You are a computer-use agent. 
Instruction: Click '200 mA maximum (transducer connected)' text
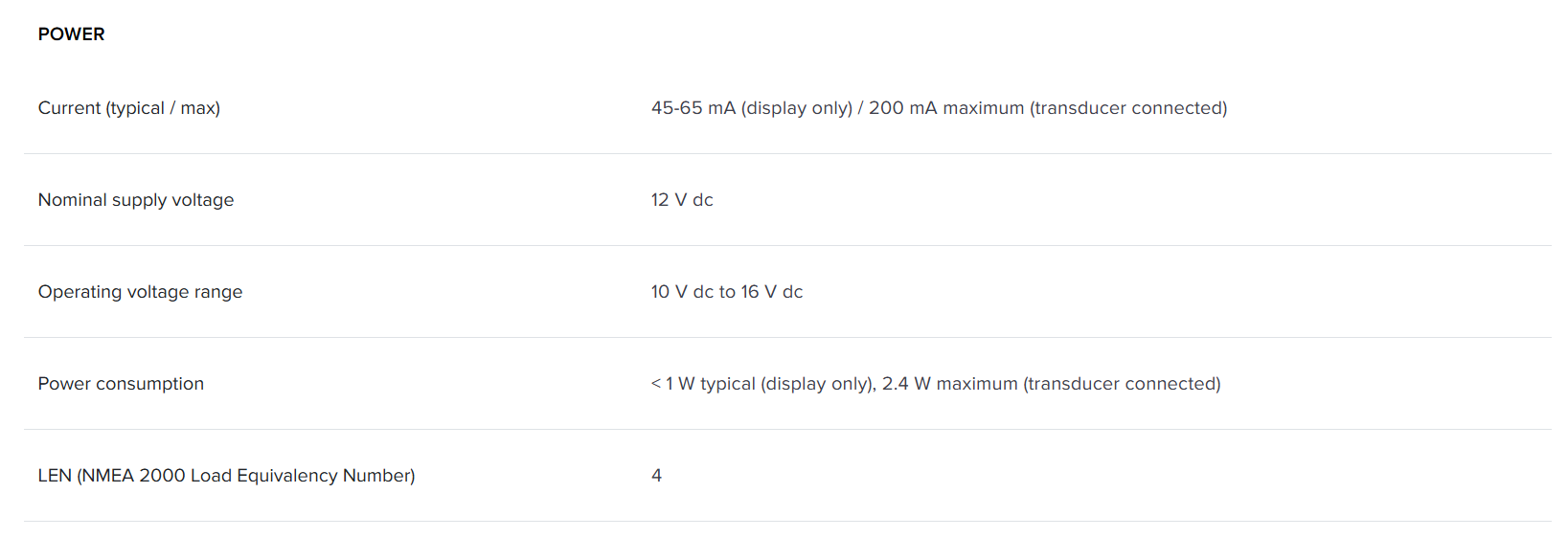click(x=1047, y=108)
